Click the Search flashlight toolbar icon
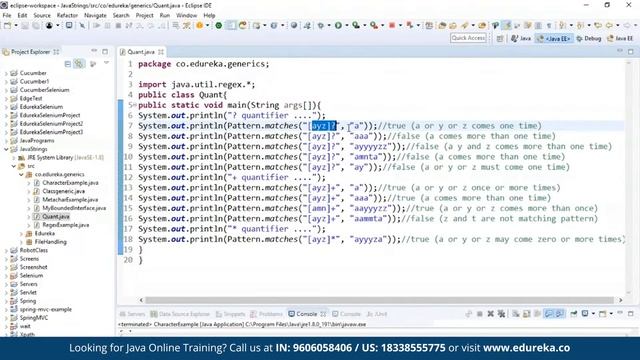 point(464,25)
